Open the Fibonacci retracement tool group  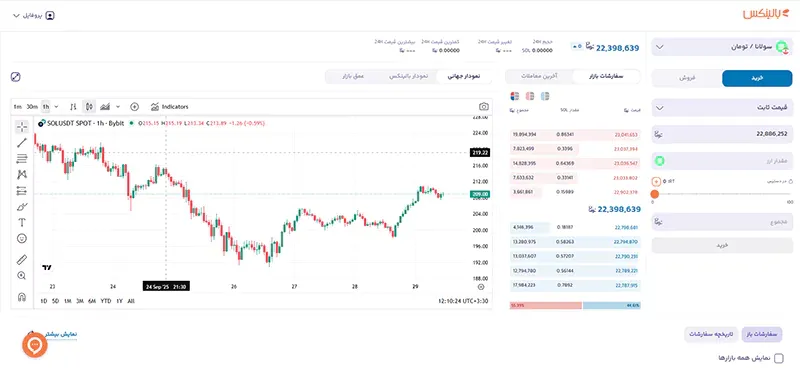[x=21, y=159]
